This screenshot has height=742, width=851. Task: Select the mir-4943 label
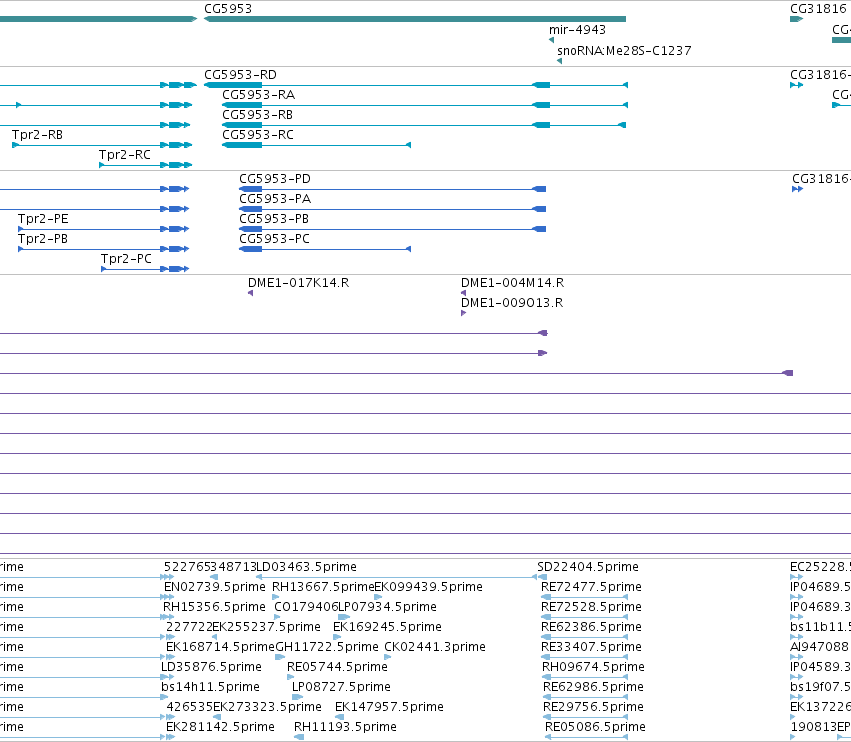(x=577, y=30)
